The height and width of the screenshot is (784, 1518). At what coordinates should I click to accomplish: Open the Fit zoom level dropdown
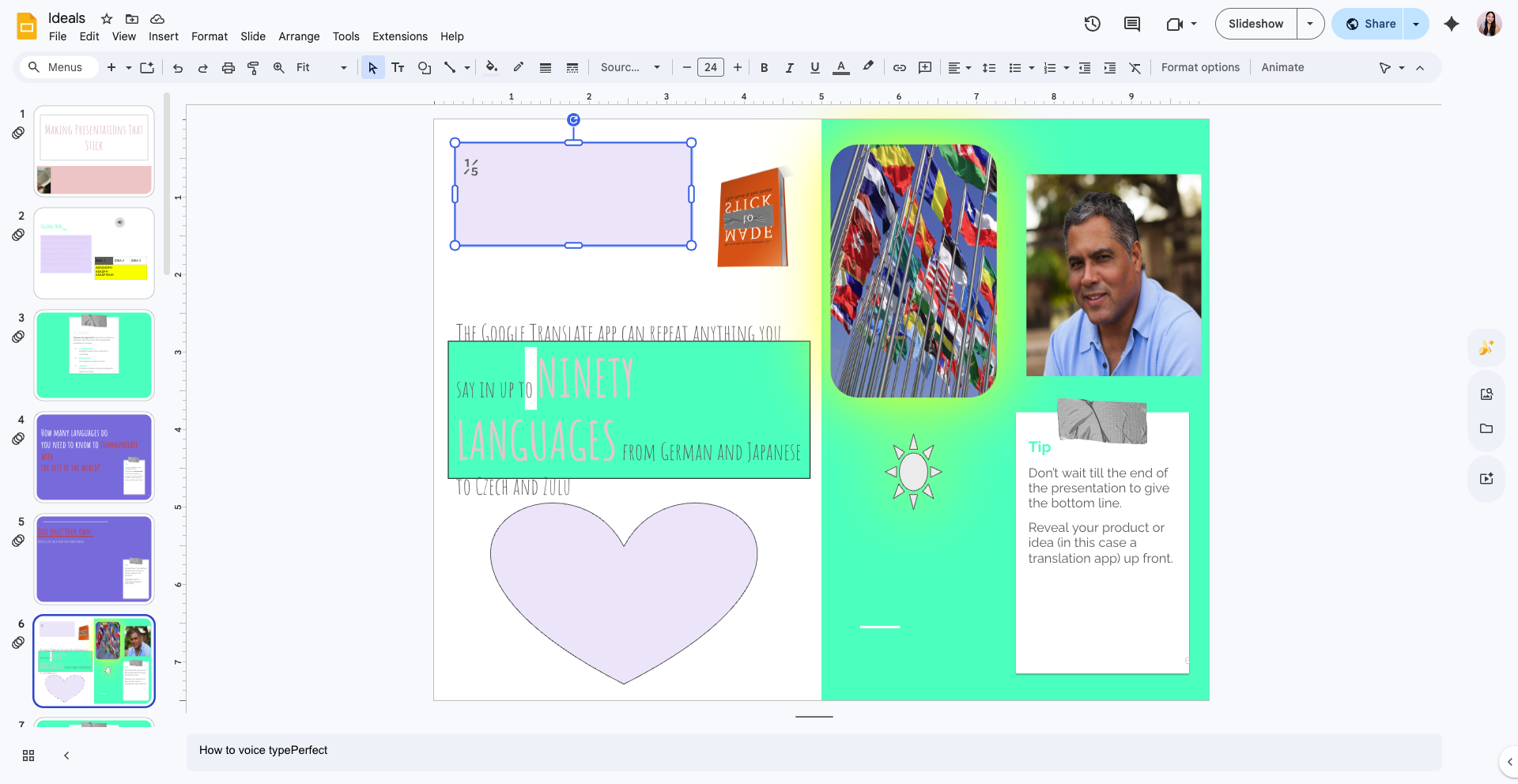point(321,68)
